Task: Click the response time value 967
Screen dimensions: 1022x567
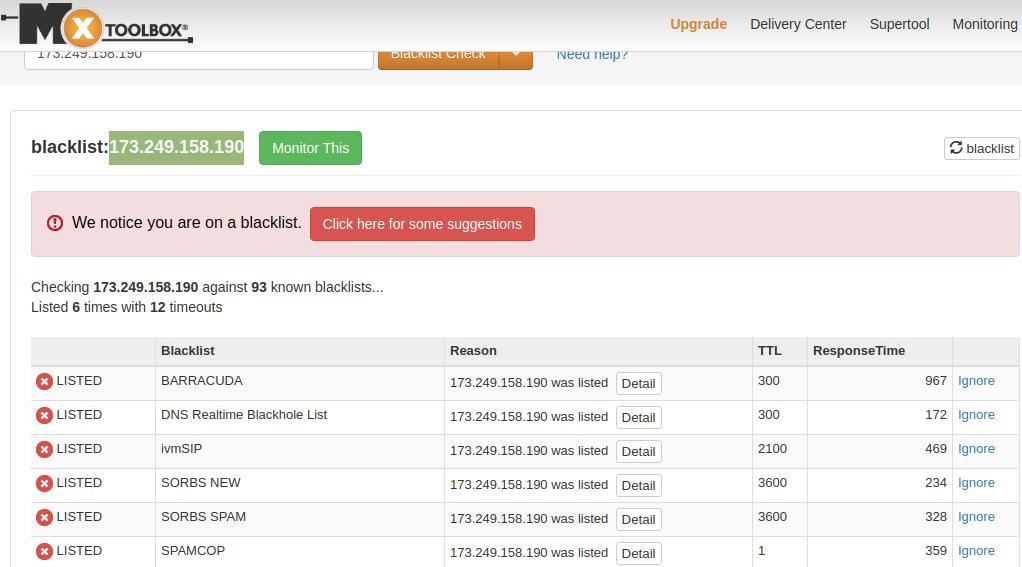Action: click(936, 381)
